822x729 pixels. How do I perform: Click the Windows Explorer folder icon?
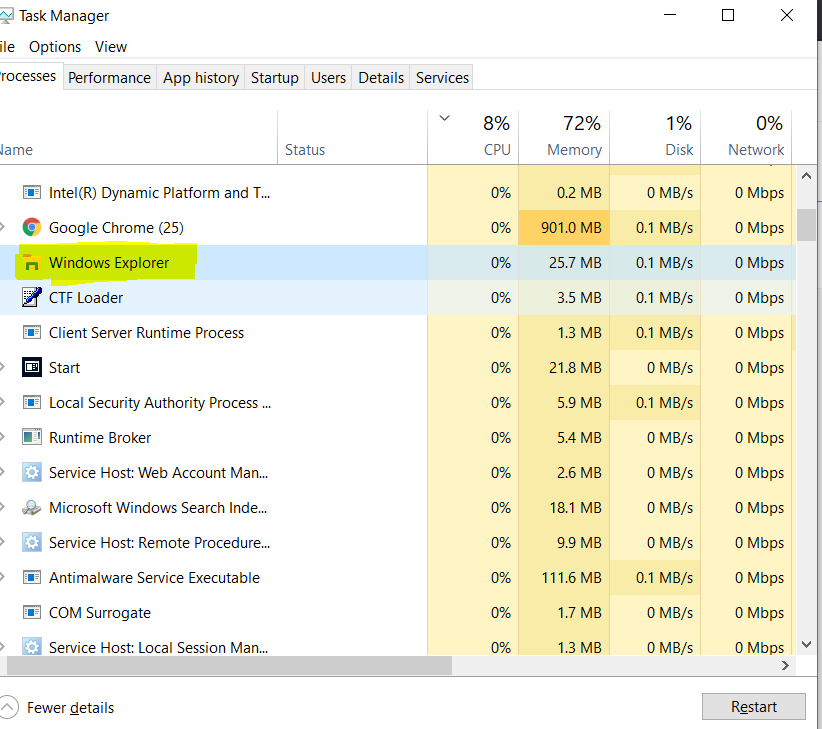coord(31,262)
